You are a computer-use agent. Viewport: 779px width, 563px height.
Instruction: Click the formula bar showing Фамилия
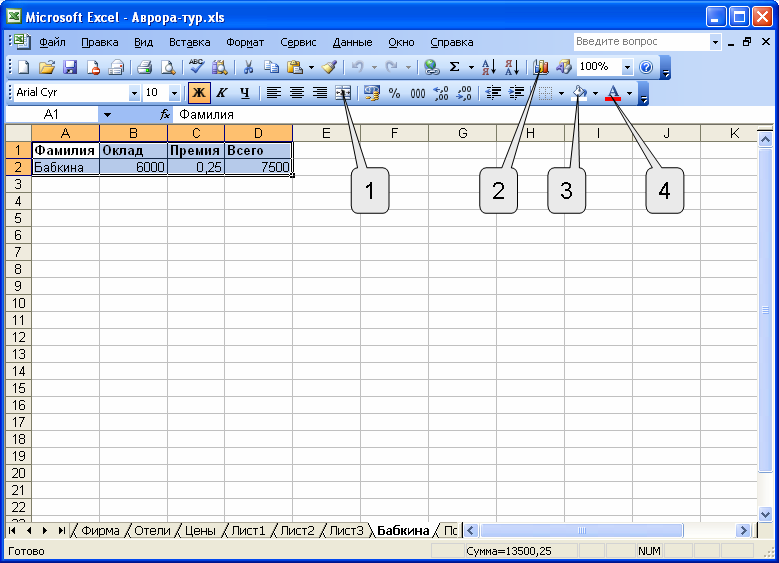click(x=472, y=115)
